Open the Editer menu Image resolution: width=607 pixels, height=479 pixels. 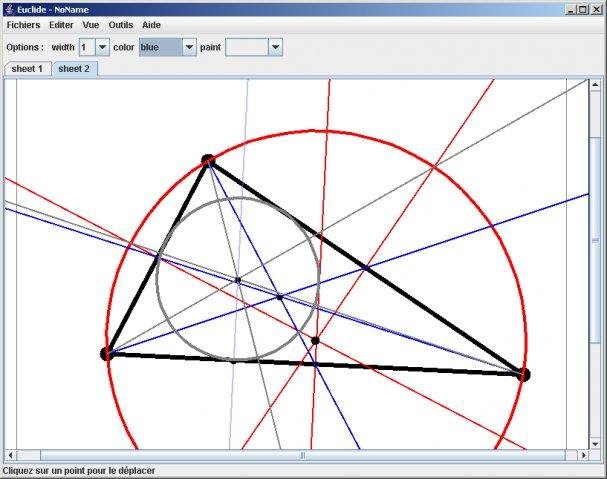tap(61, 25)
